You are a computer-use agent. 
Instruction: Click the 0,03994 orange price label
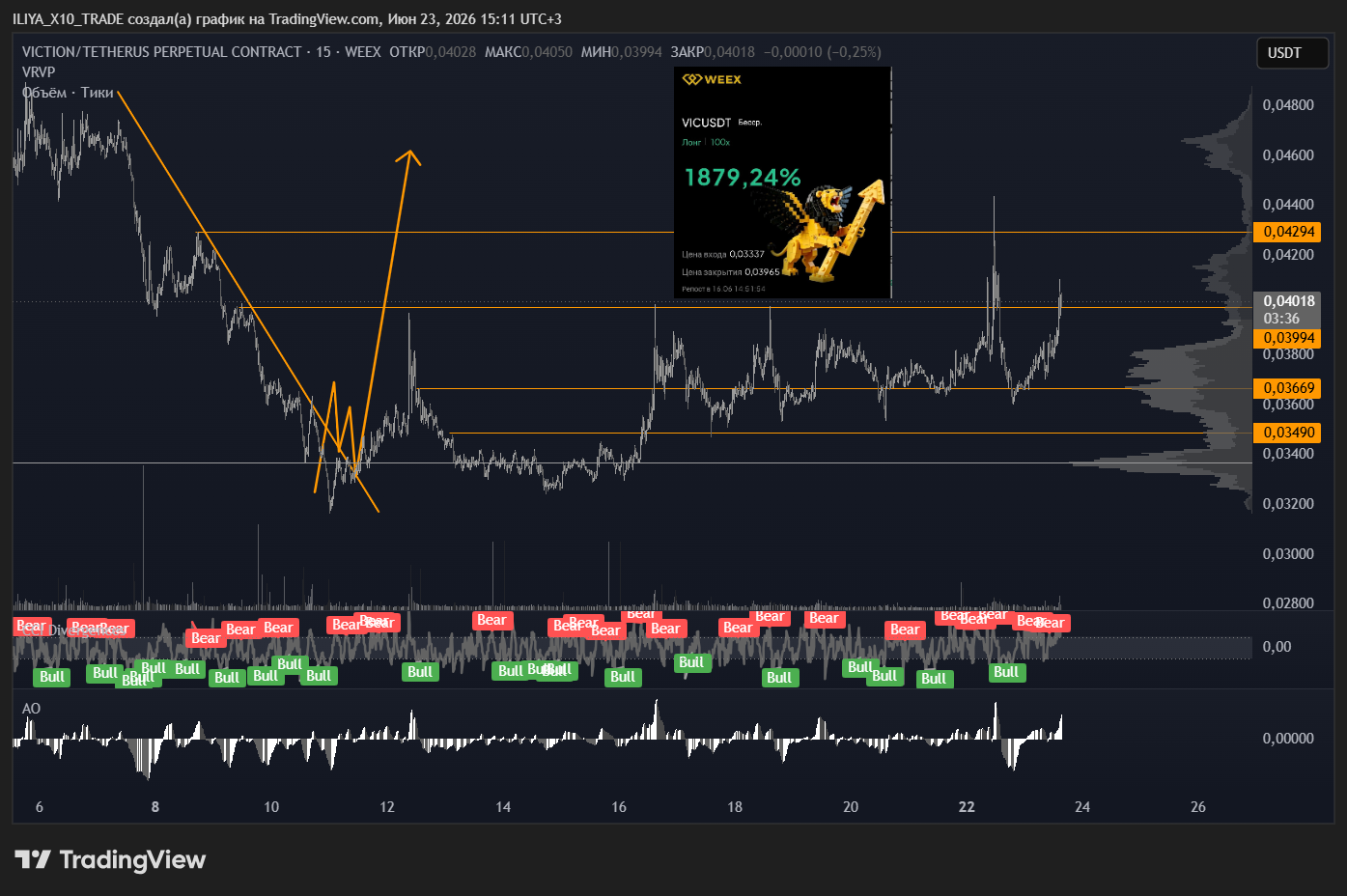[x=1289, y=338]
